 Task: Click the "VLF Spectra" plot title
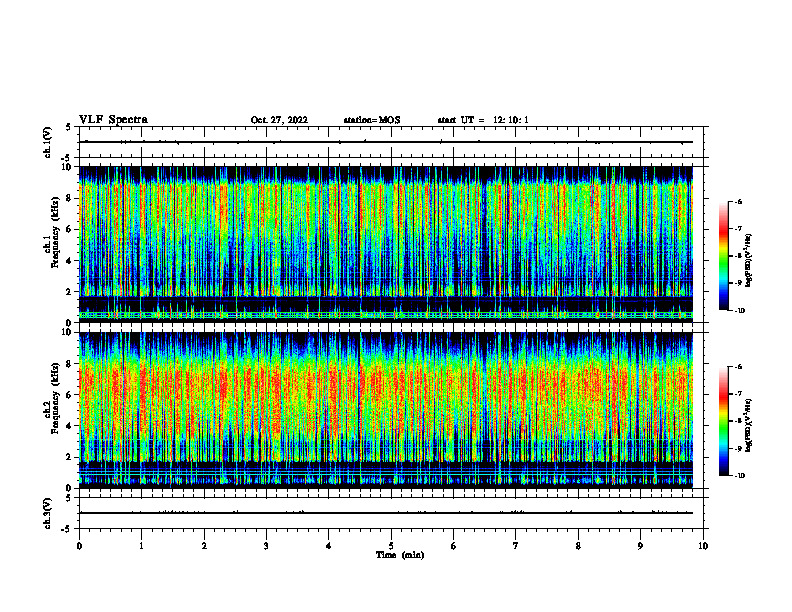(x=113, y=120)
